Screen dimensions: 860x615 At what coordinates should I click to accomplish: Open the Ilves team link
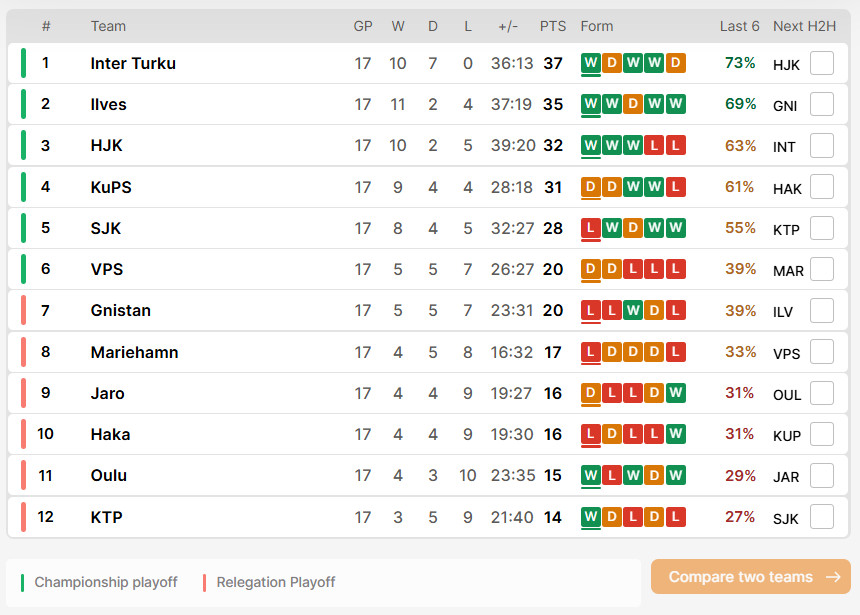pyautogui.click(x=109, y=104)
